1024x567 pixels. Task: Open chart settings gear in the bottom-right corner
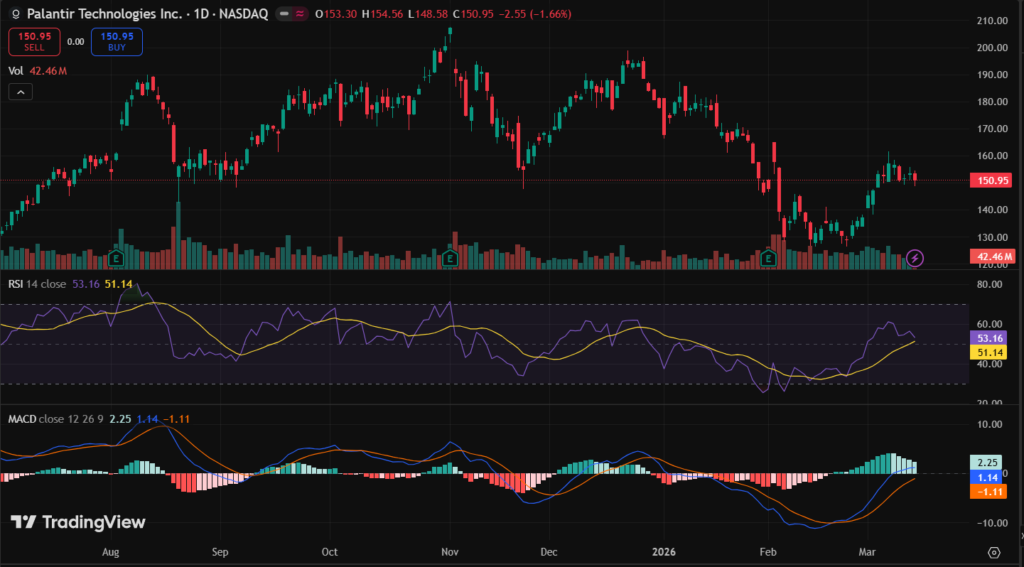point(993,552)
